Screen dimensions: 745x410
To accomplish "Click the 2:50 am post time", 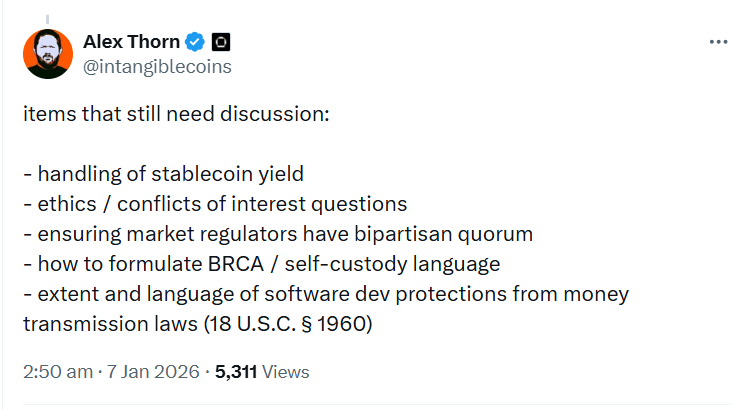I will coord(56,372).
